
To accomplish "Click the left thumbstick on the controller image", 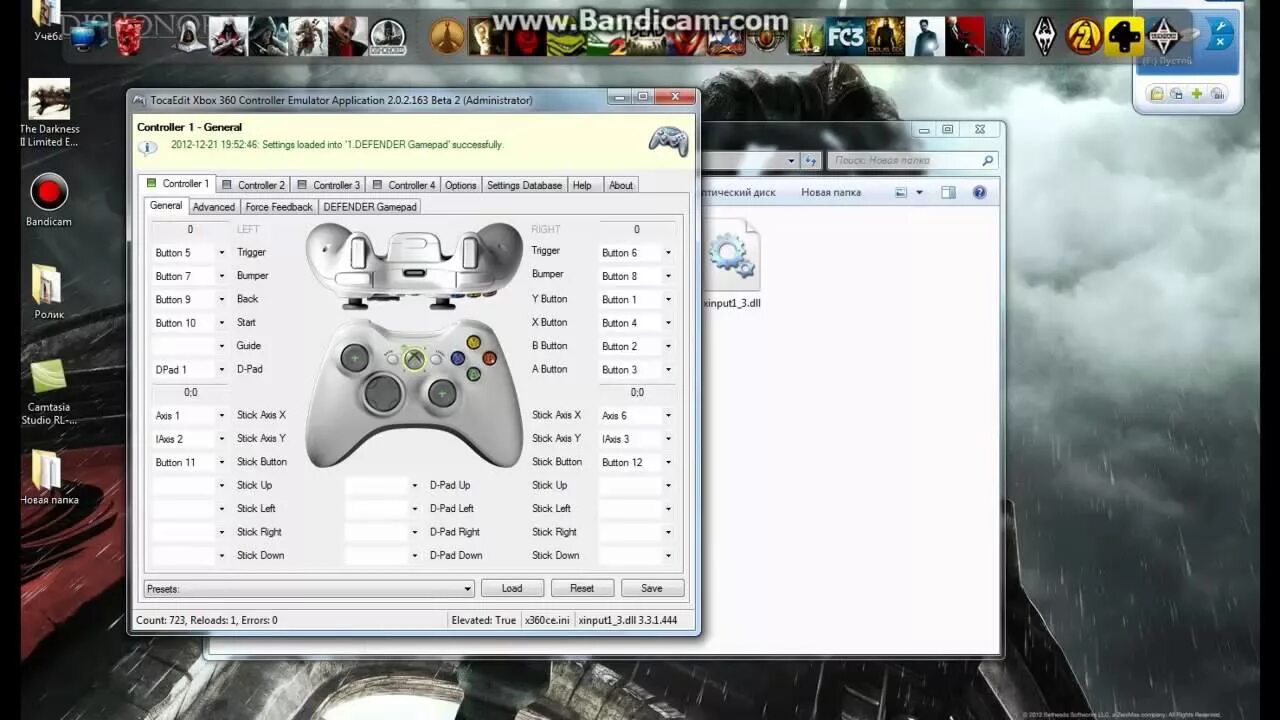I will pos(354,357).
